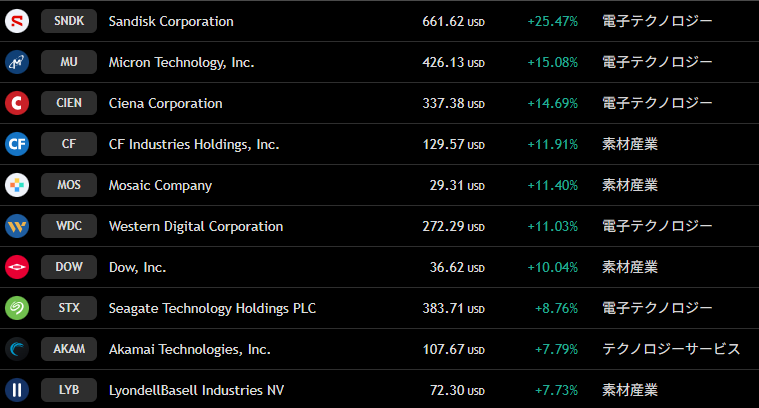Screen dimensions: 759x408
Task: Click the Western Digital logo icon
Action: click(17, 226)
